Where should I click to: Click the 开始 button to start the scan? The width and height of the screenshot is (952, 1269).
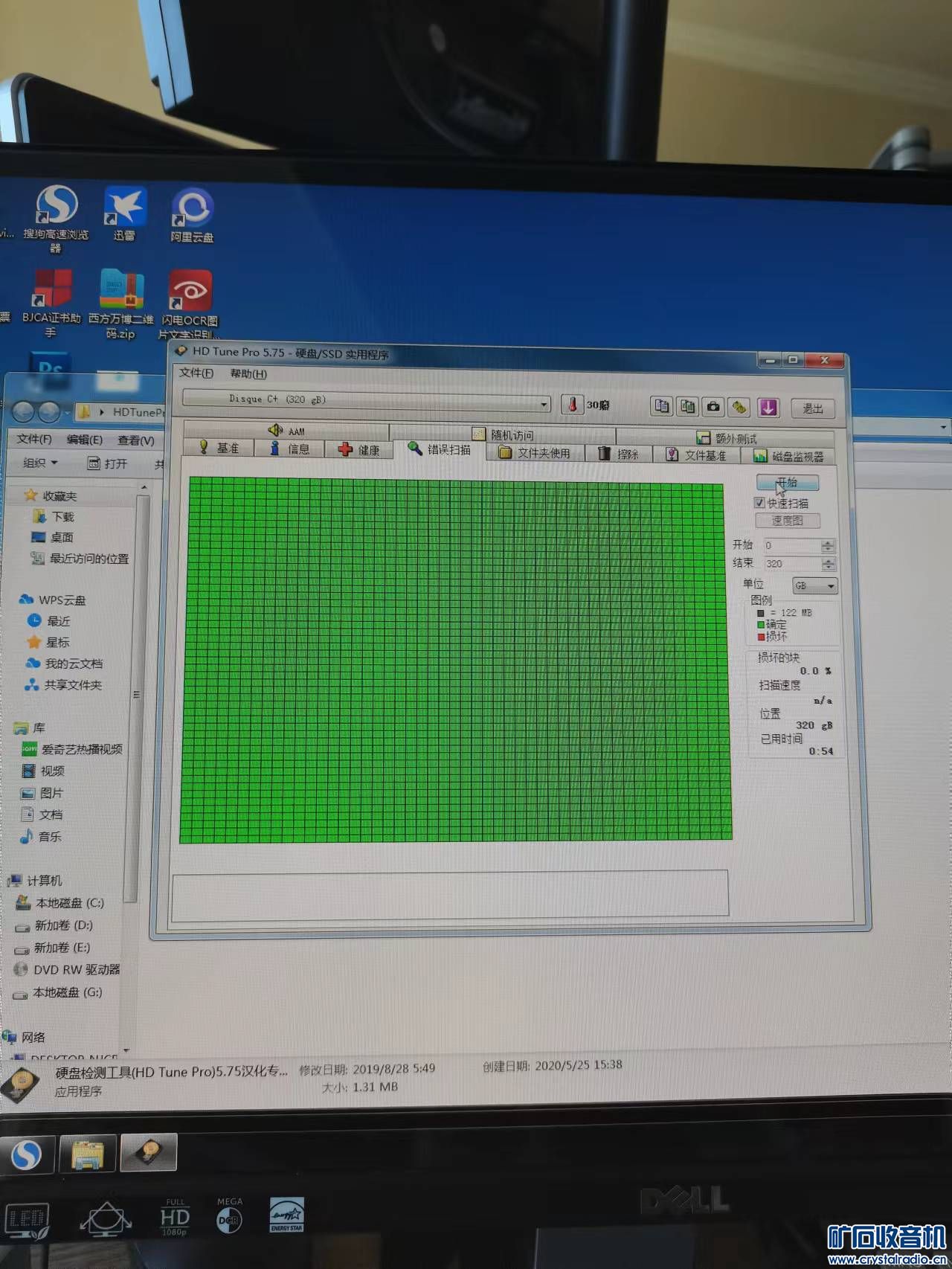[788, 482]
